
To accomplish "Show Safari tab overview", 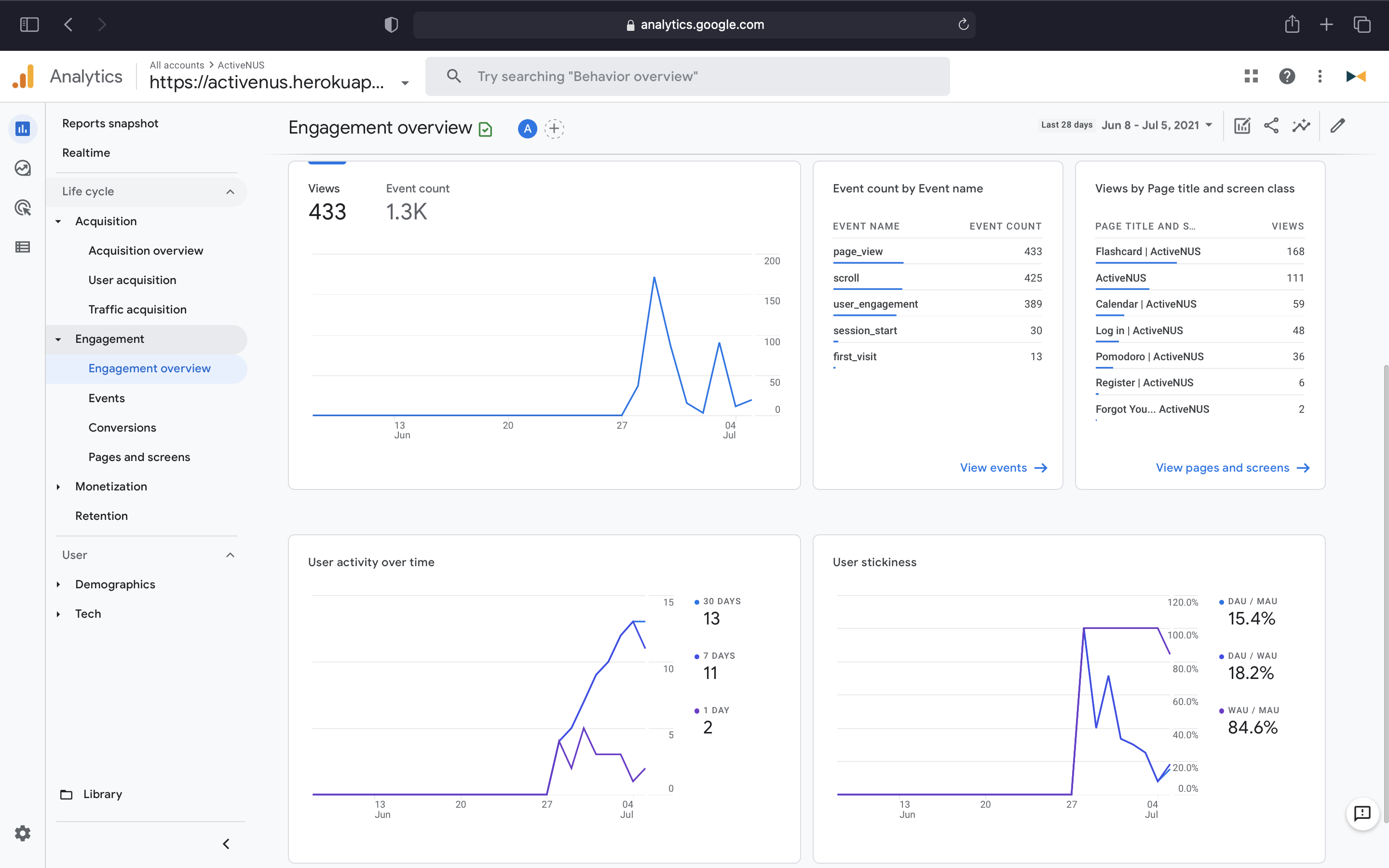I will coord(1362,25).
